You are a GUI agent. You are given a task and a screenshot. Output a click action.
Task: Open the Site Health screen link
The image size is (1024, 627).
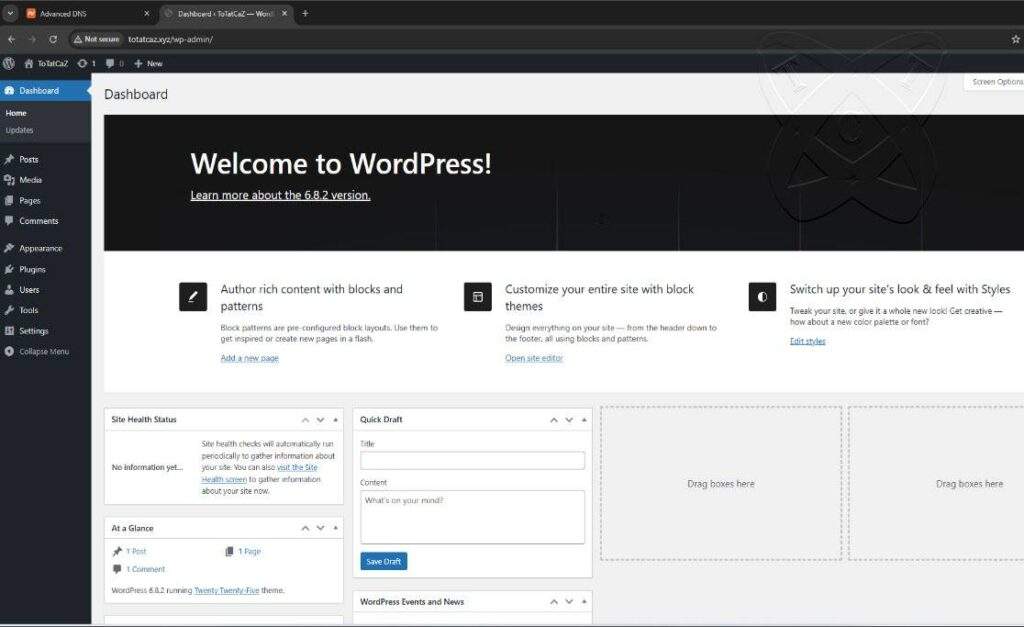point(259,474)
